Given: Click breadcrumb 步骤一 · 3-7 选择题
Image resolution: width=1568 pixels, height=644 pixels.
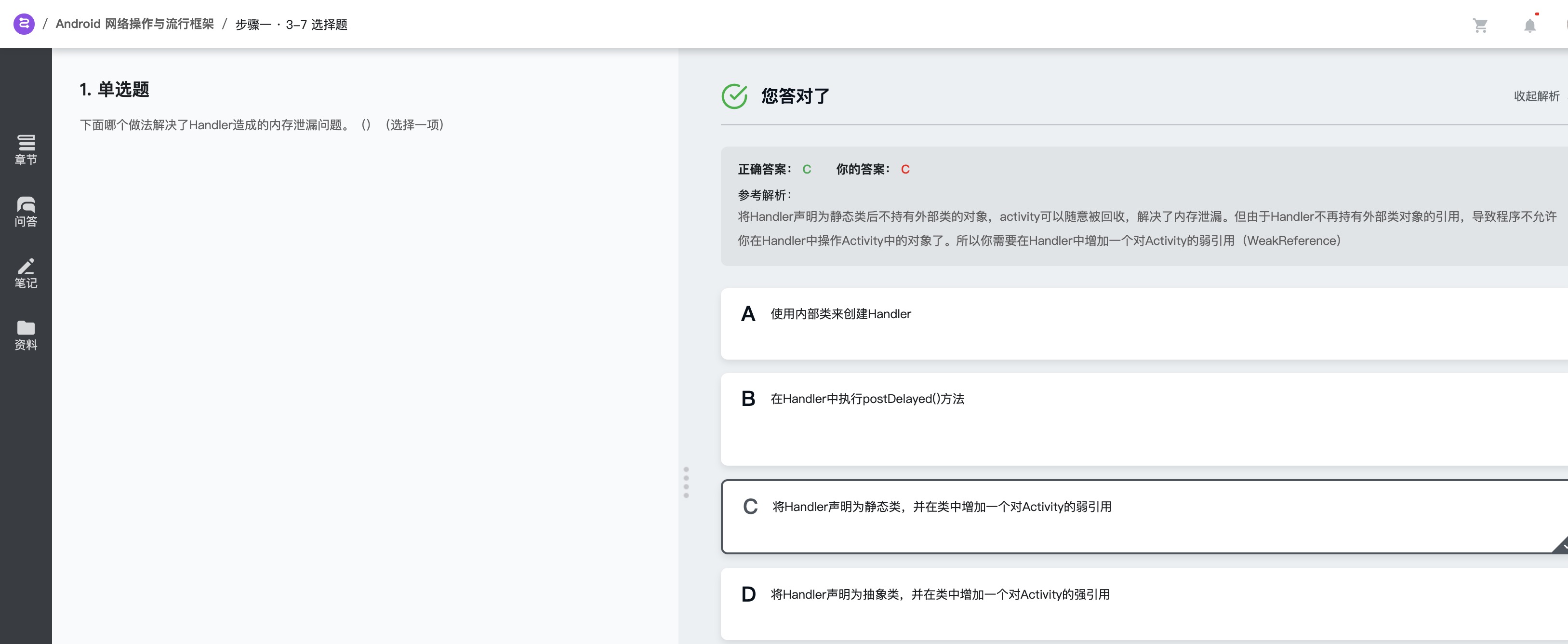Looking at the screenshot, I should tap(291, 25).
